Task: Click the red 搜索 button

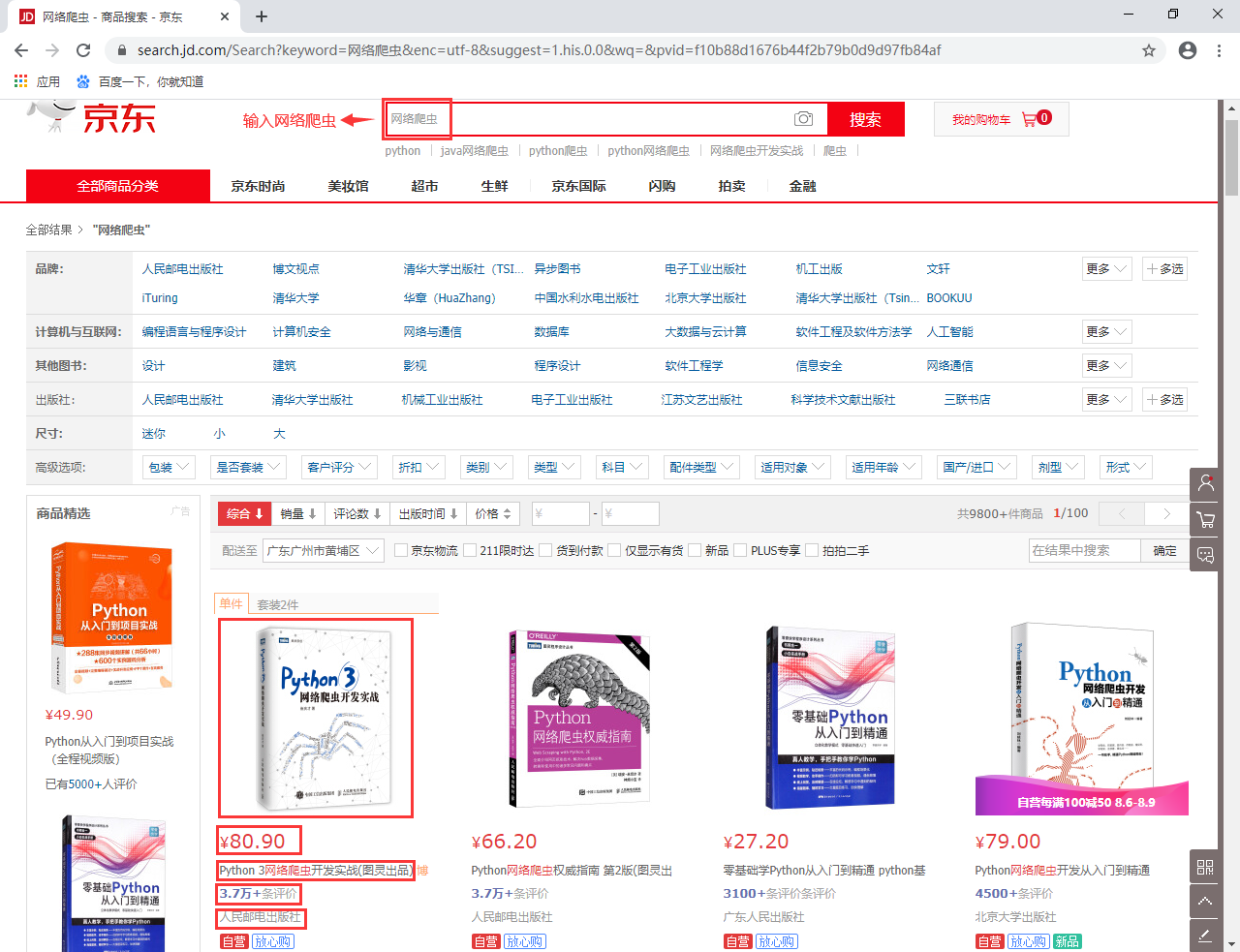Action: tap(865, 119)
